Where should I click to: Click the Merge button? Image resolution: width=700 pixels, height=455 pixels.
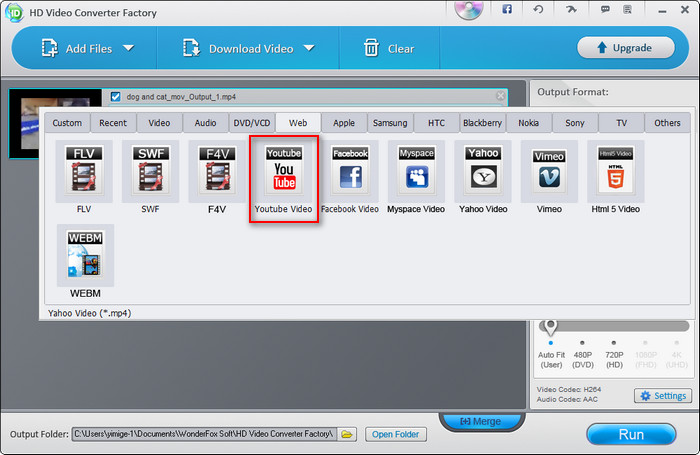(481, 422)
